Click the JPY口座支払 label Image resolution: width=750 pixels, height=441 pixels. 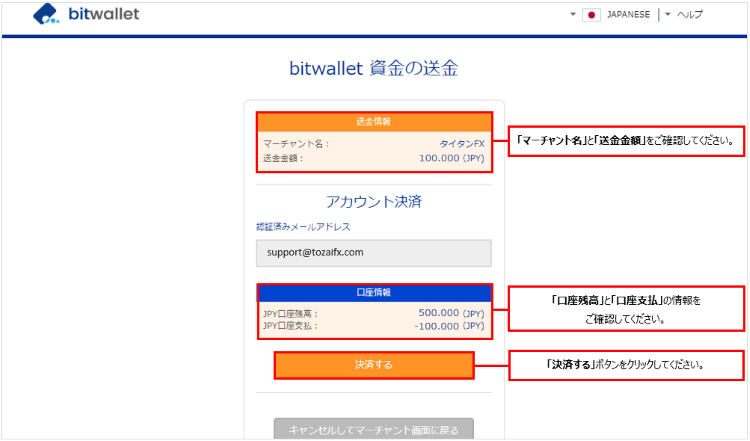pos(290,326)
